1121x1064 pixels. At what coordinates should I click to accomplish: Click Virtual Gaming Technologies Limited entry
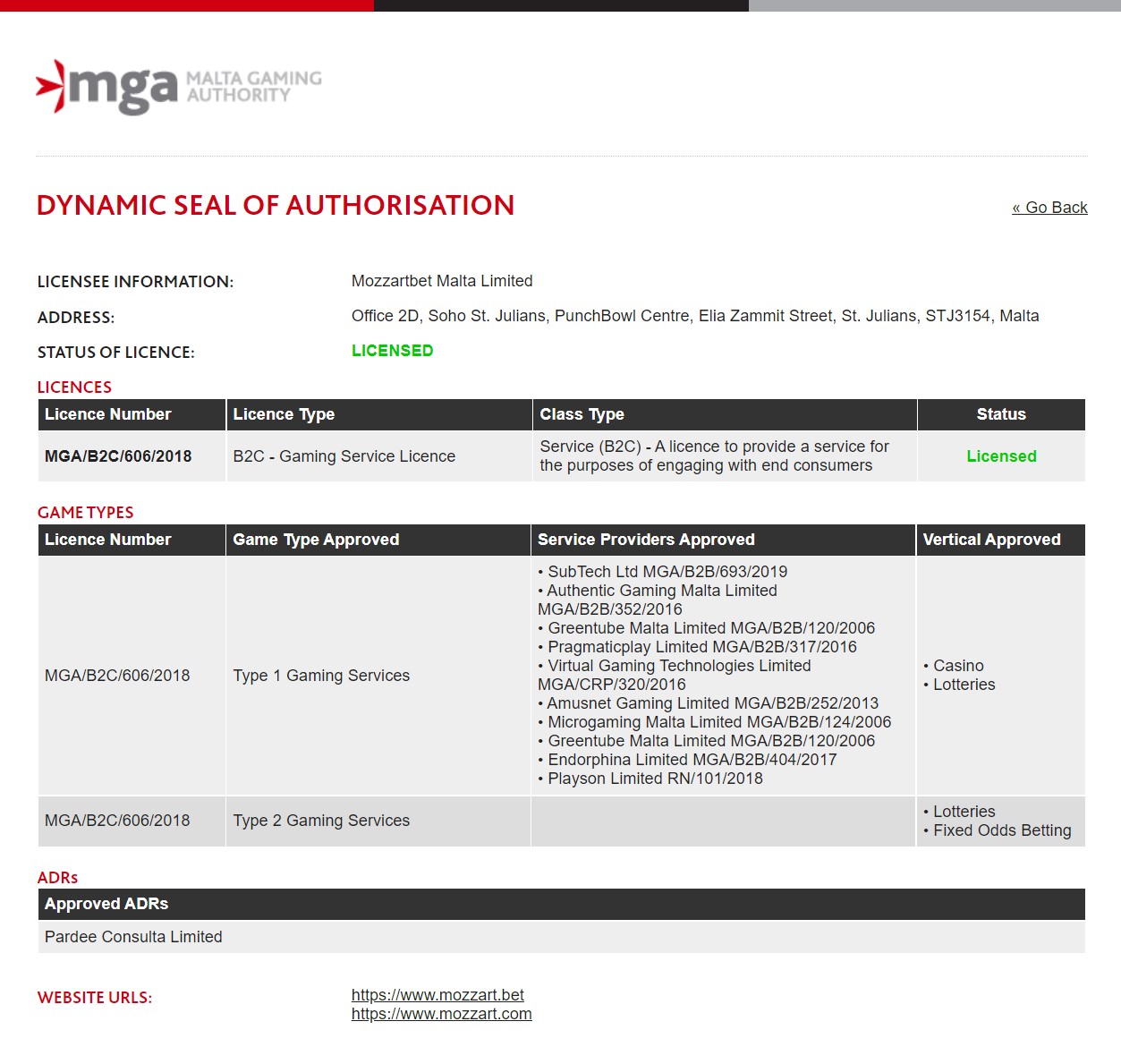pyautogui.click(x=675, y=675)
